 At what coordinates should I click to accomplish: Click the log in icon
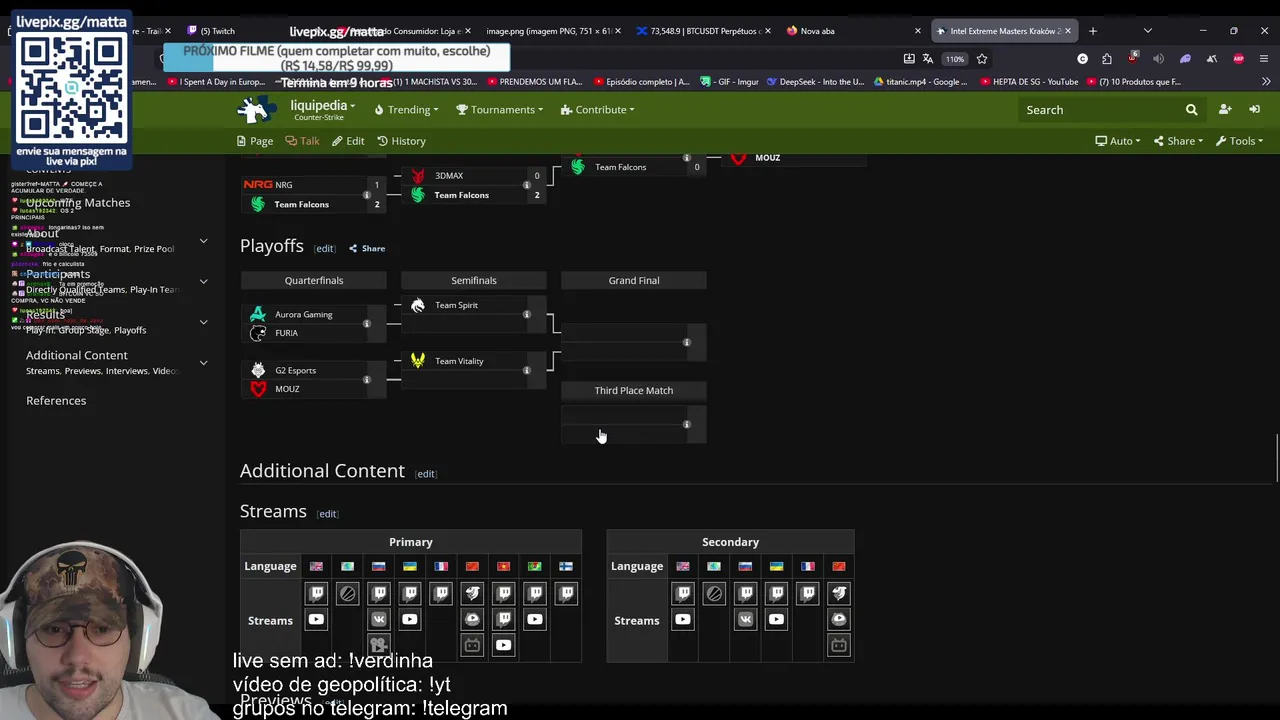click(x=1255, y=110)
